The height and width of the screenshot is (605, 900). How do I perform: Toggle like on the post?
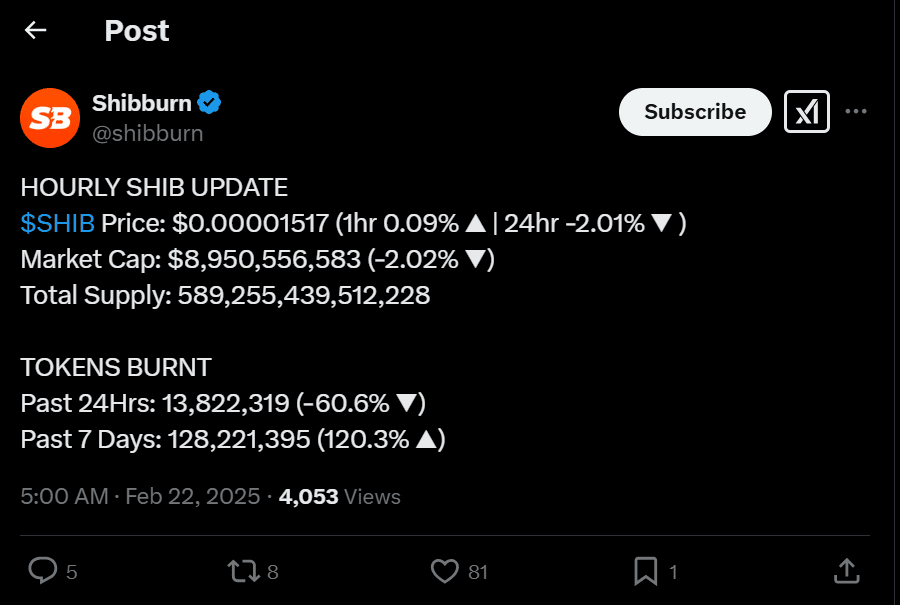point(446,571)
